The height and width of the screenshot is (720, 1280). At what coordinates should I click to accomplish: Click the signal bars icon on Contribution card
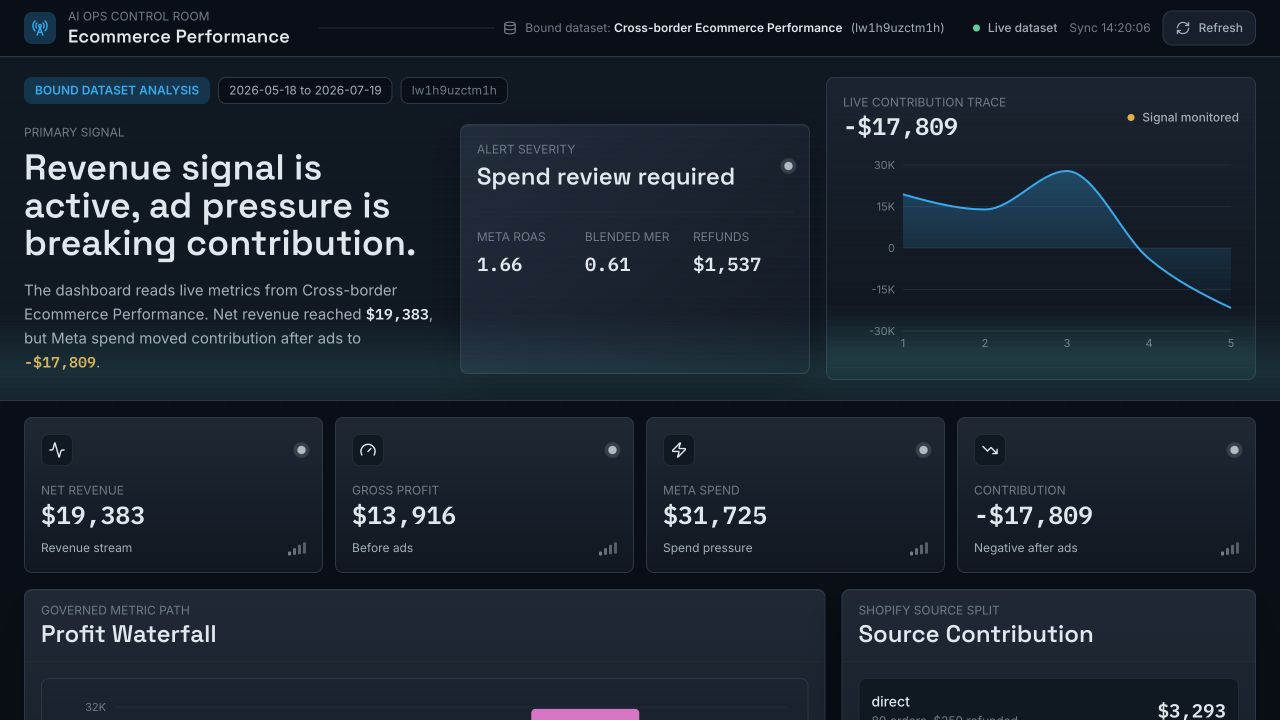tap(1230, 549)
